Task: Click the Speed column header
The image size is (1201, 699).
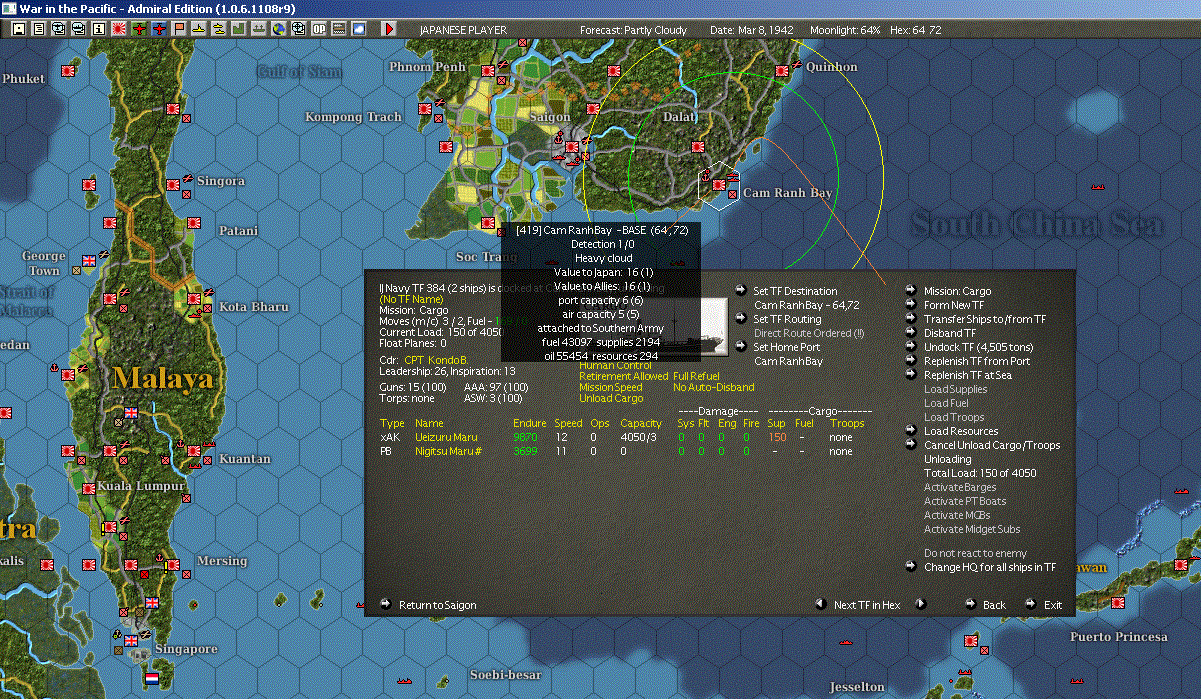Action: pos(568,424)
